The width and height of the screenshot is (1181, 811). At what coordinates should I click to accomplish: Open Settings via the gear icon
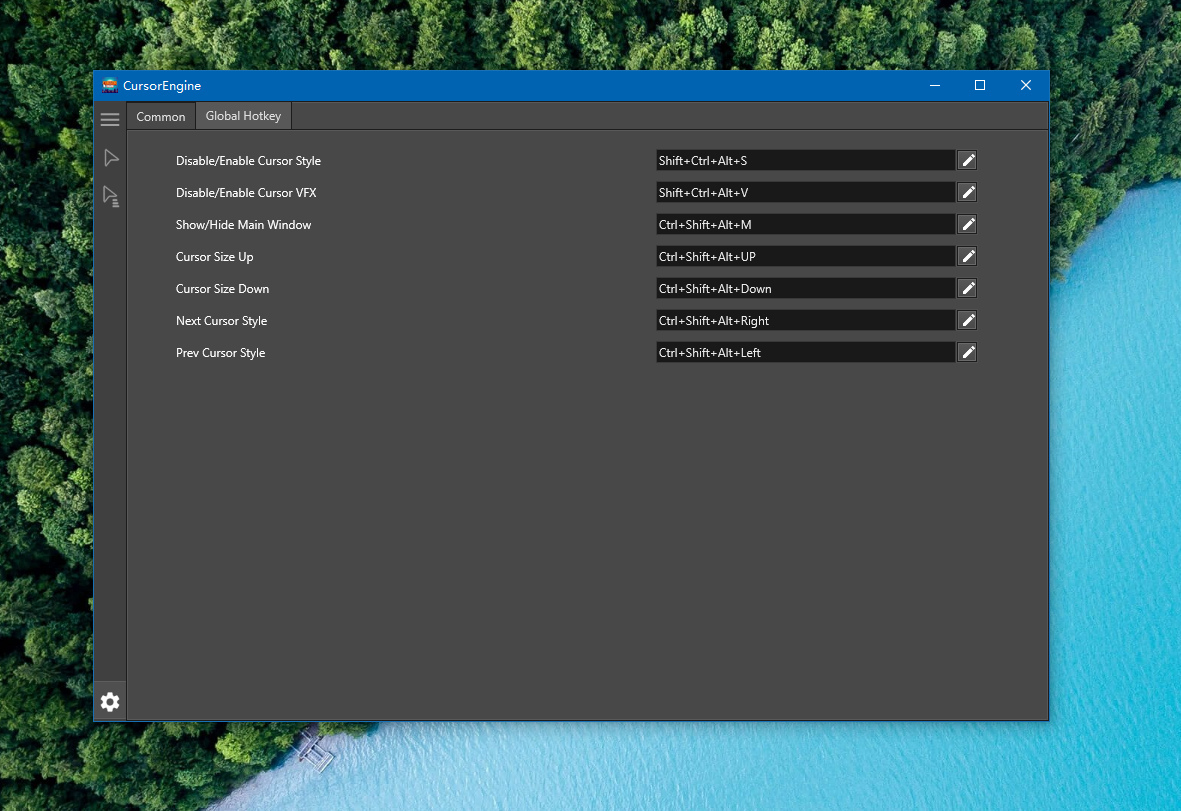[x=110, y=701]
